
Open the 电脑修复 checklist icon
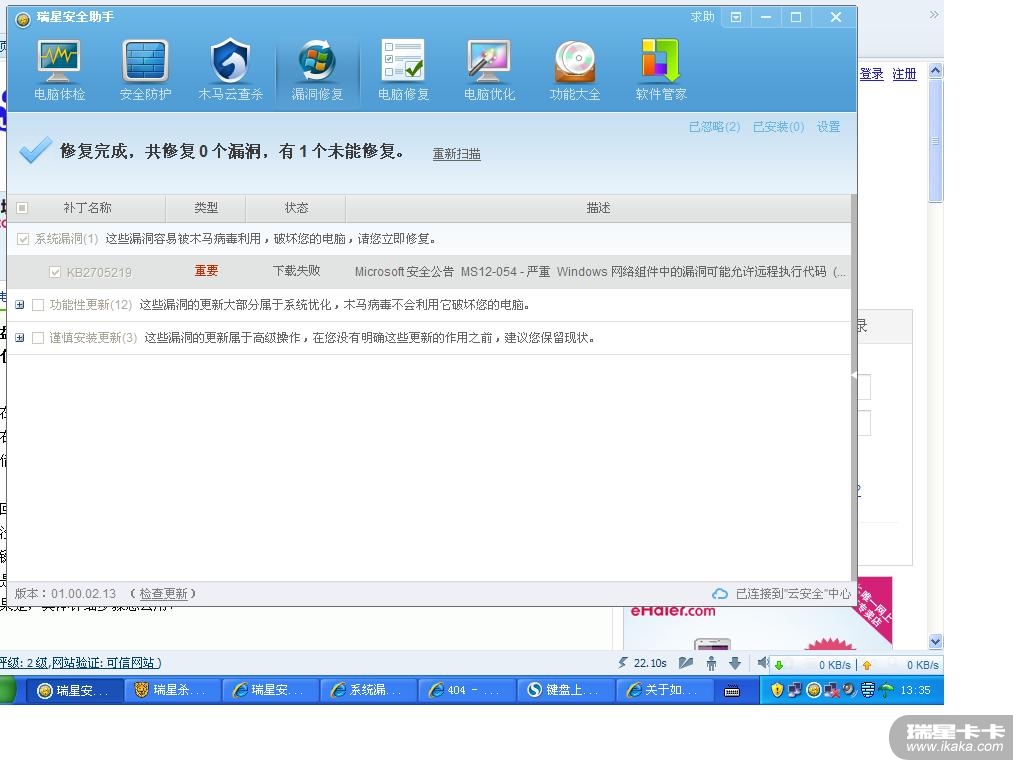[404, 70]
